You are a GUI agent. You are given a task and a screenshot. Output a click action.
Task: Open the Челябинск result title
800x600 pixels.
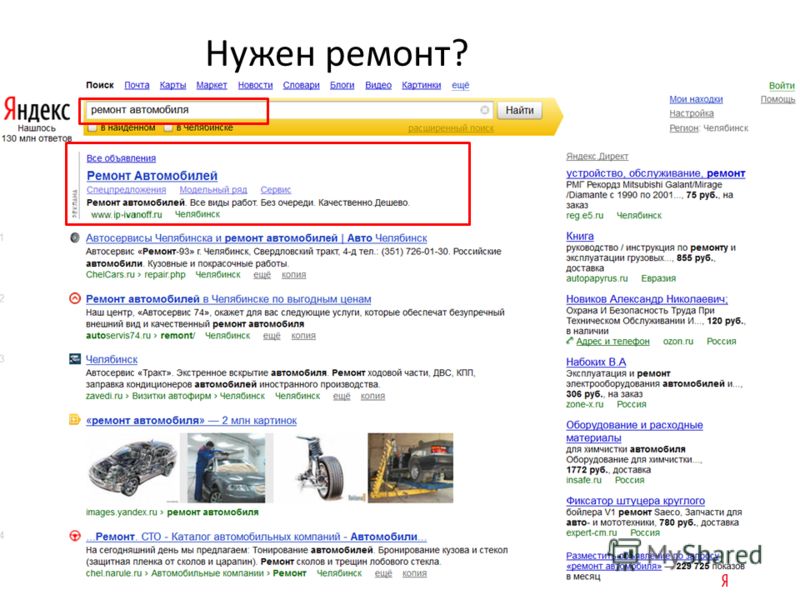pyautogui.click(x=112, y=360)
